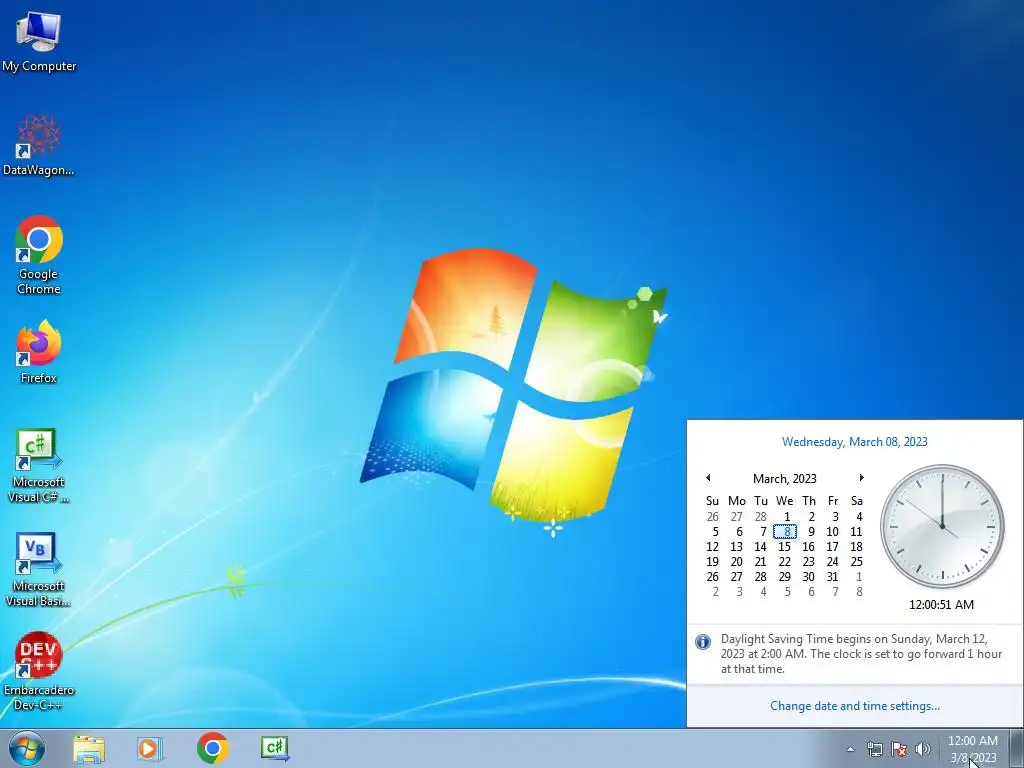1024x768 pixels.
Task: Open Windows Explorer from the taskbar
Action: pos(89,748)
